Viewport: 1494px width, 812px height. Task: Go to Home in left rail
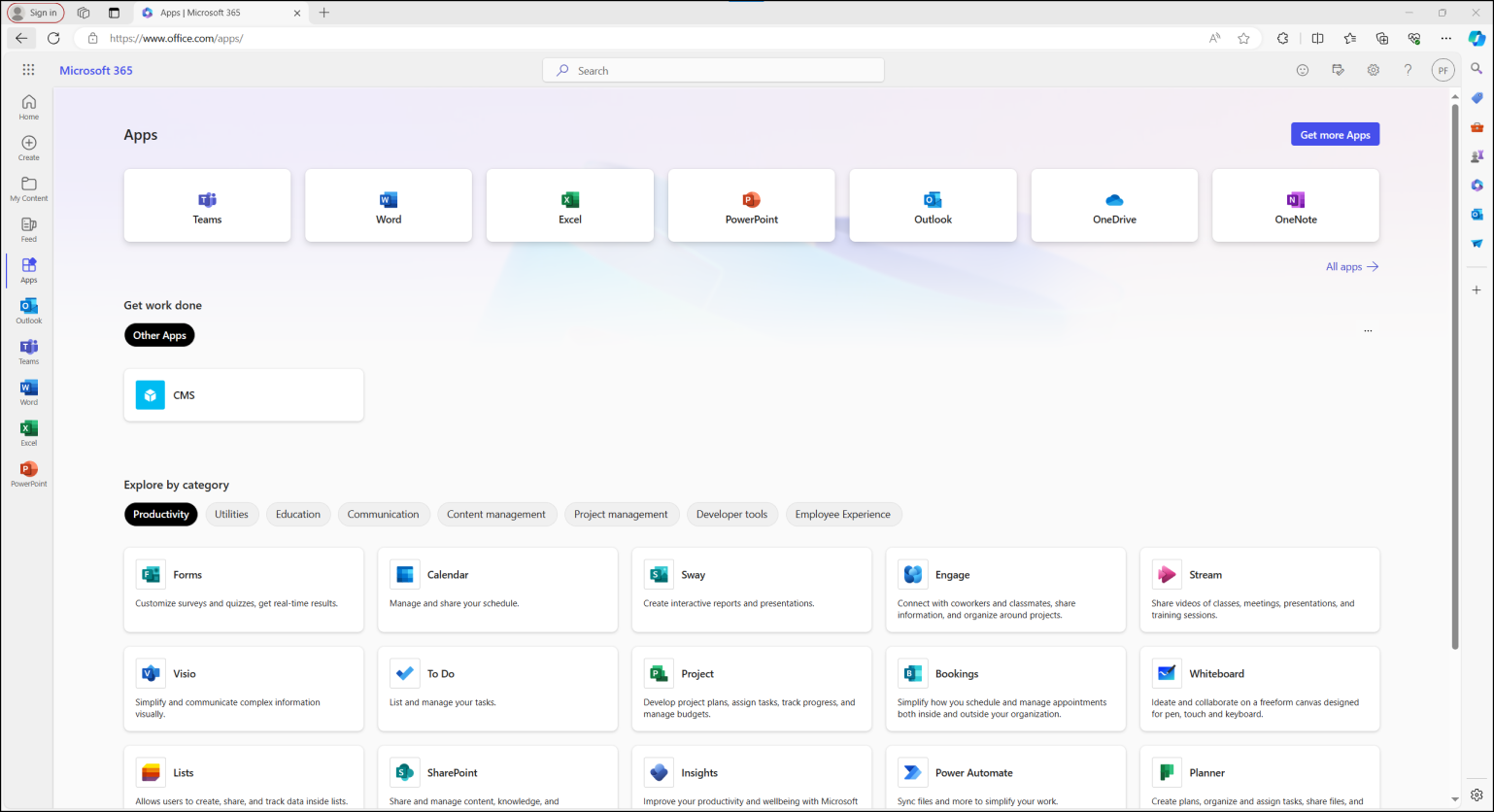point(29,107)
